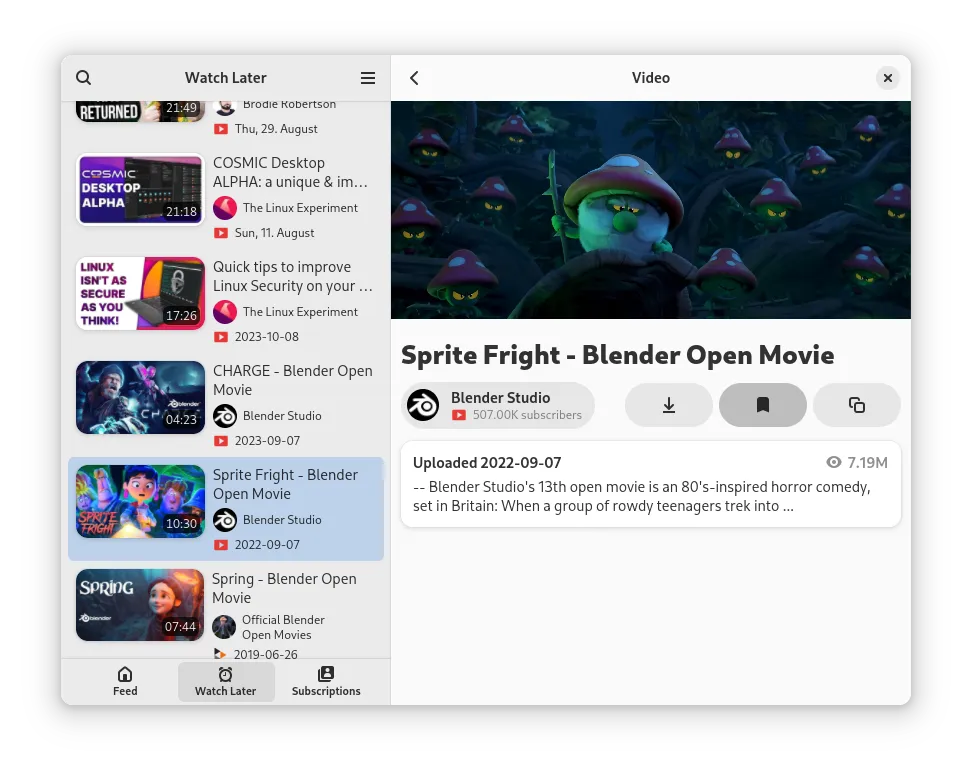Viewport: 972px width, 772px height.
Task: Click Blender Studio logo in CHARGE entry
Action: coord(225,416)
